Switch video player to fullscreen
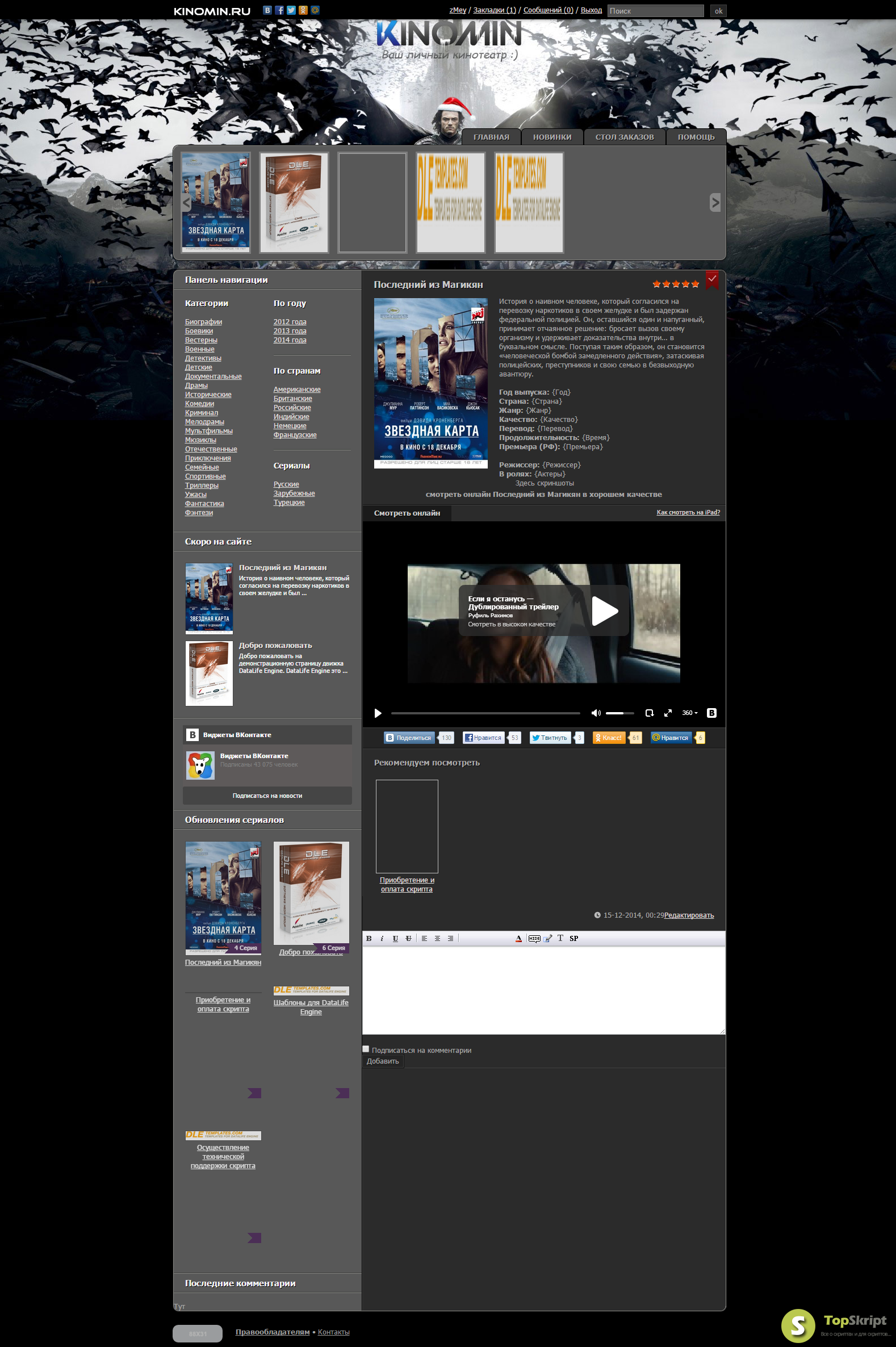Viewport: 896px width, 1347px height. pyautogui.click(x=667, y=713)
